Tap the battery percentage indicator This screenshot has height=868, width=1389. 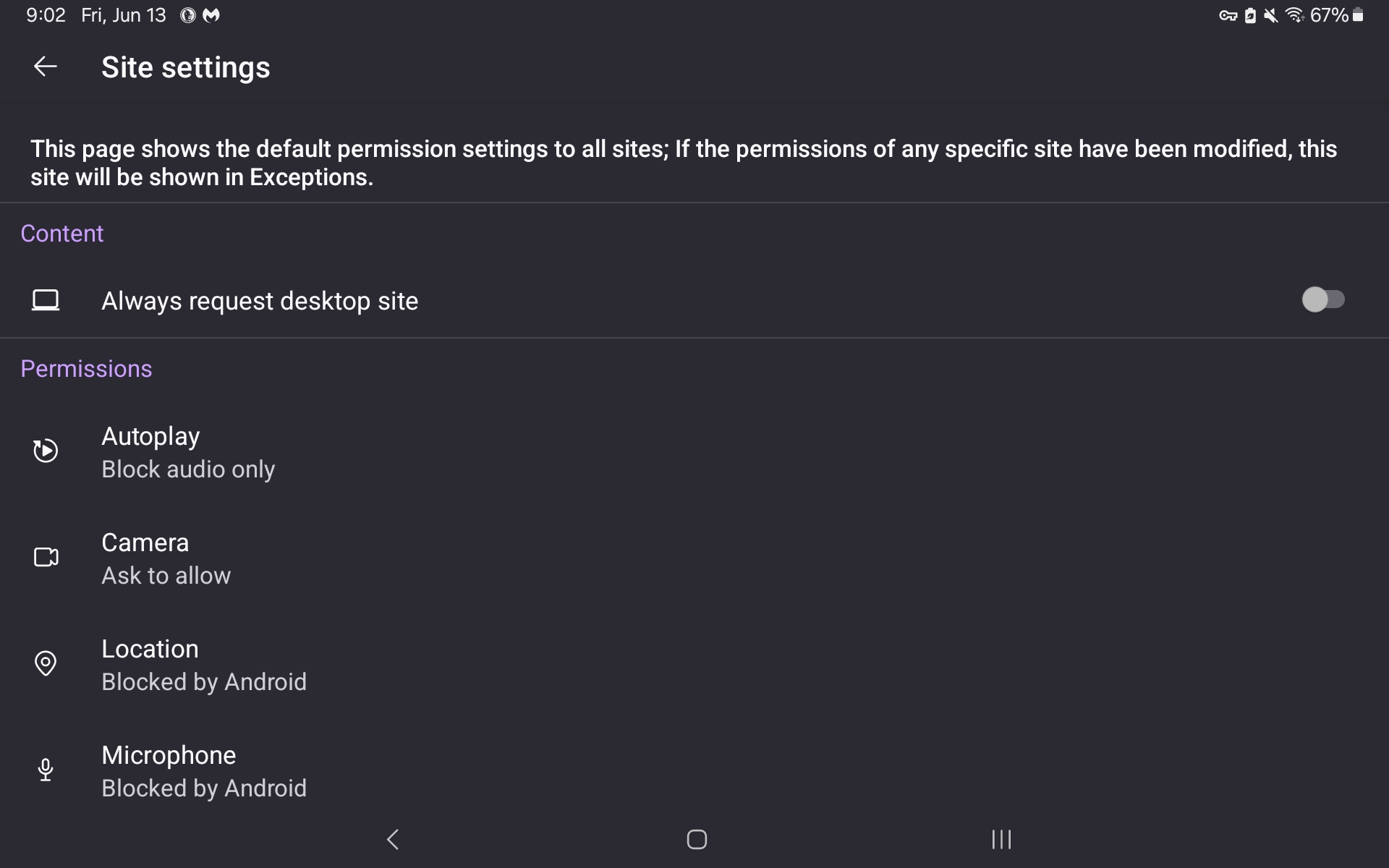coord(1329,15)
